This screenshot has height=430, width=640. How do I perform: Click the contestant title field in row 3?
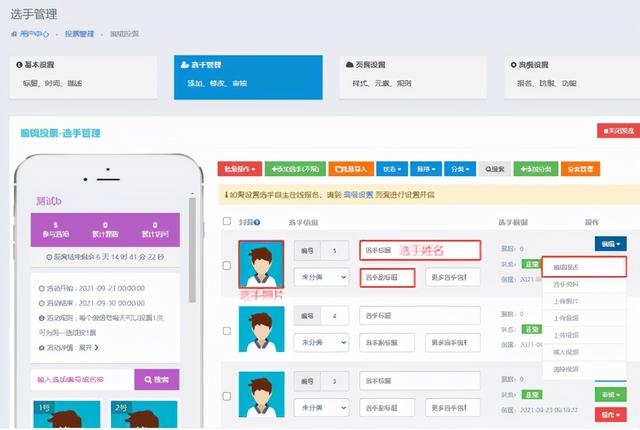[420, 381]
